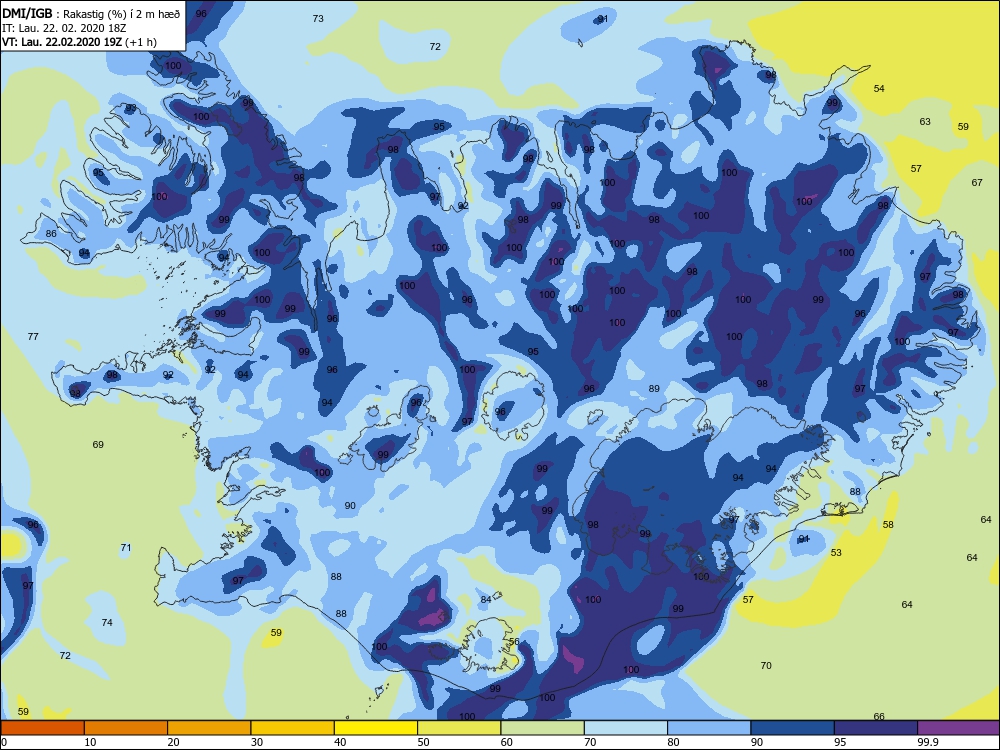This screenshot has width=1000, height=750.
Task: Choose the 30–40 golden legend swatch
Action: (292, 728)
